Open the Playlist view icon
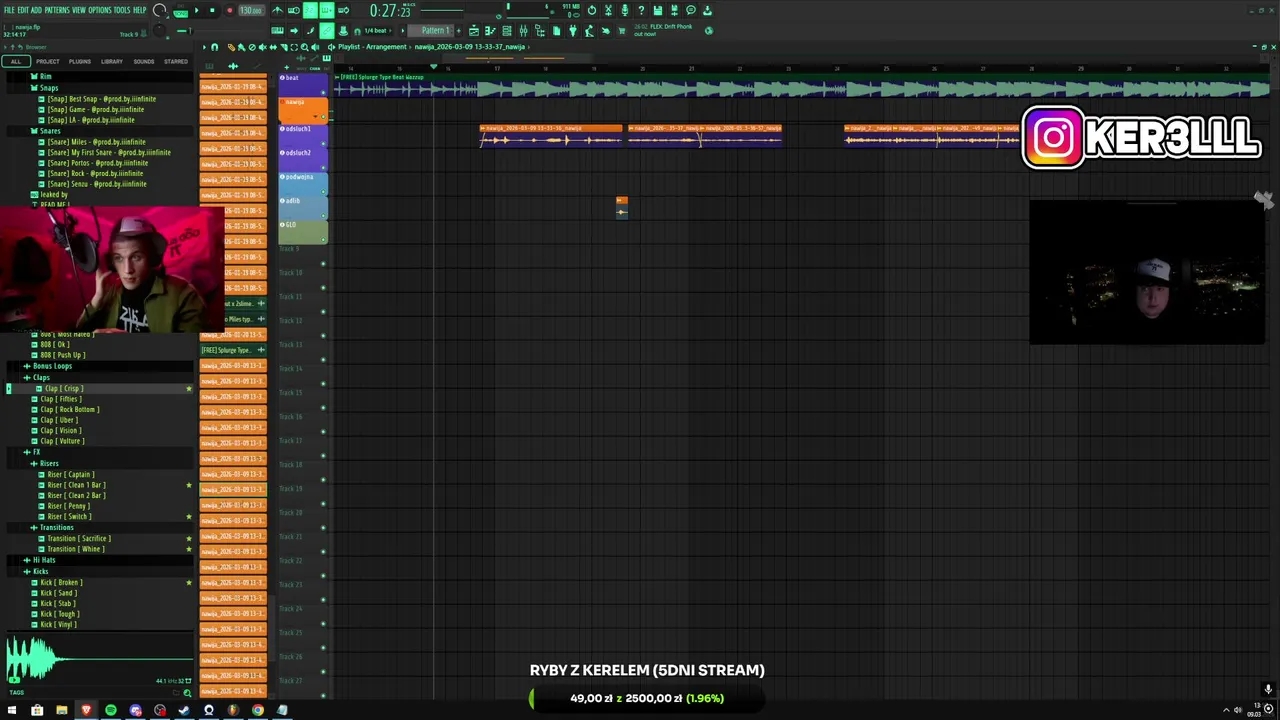 pos(473,30)
